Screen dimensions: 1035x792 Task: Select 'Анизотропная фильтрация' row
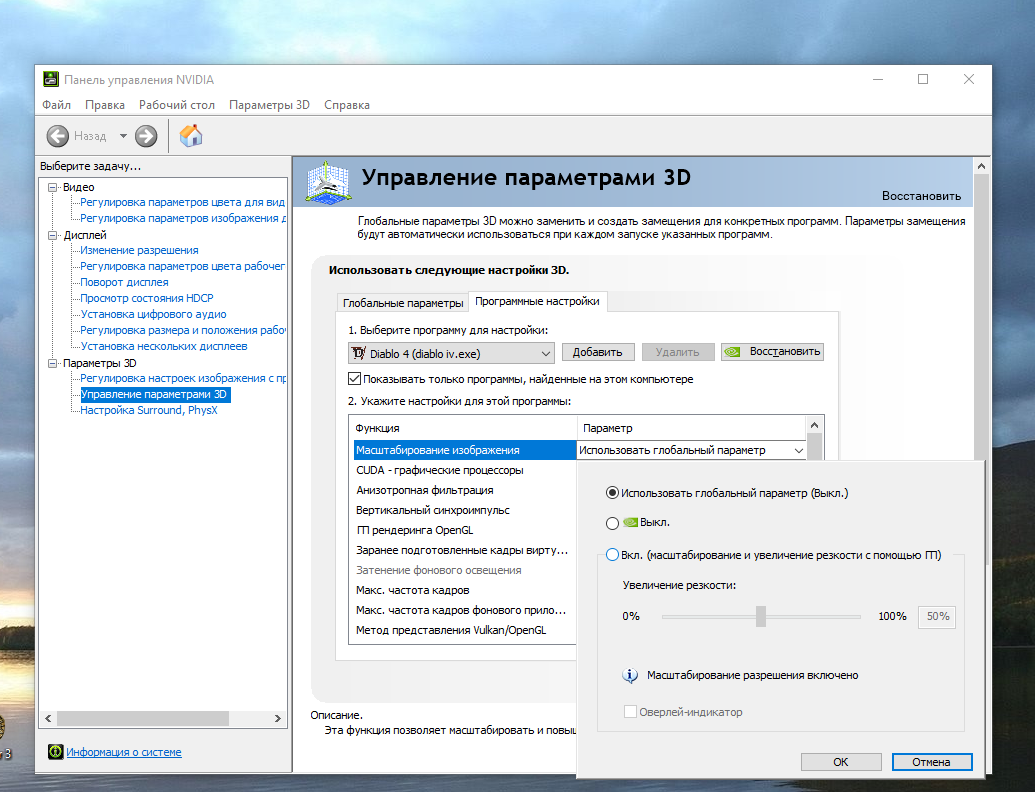coord(465,490)
